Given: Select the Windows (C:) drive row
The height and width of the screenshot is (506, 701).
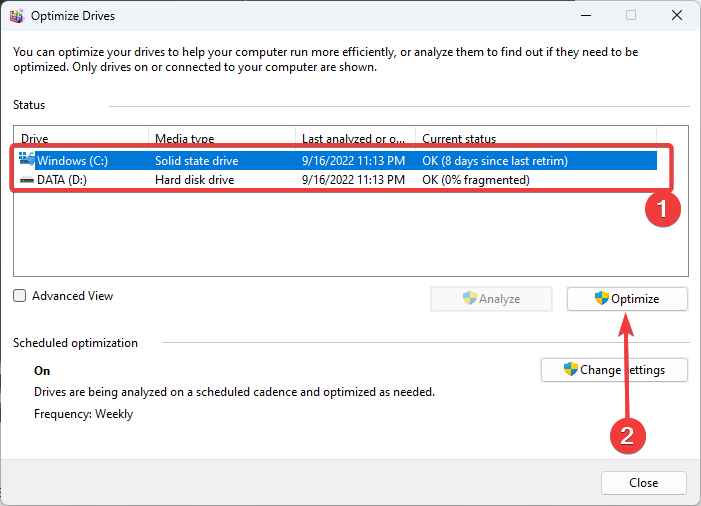Looking at the screenshot, I should (338, 160).
